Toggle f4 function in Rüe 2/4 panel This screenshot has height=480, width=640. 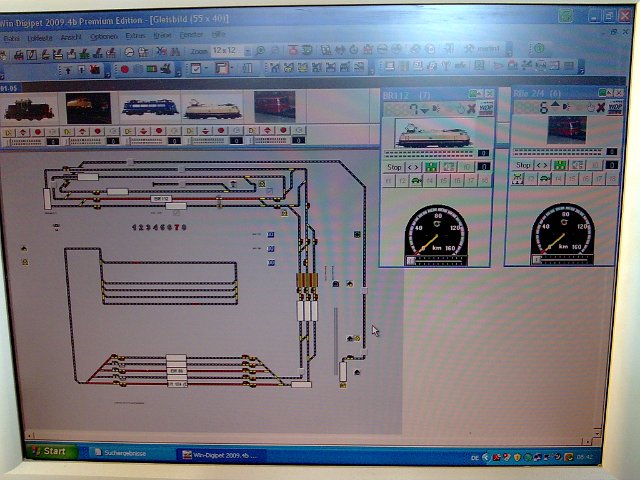(x=558, y=179)
